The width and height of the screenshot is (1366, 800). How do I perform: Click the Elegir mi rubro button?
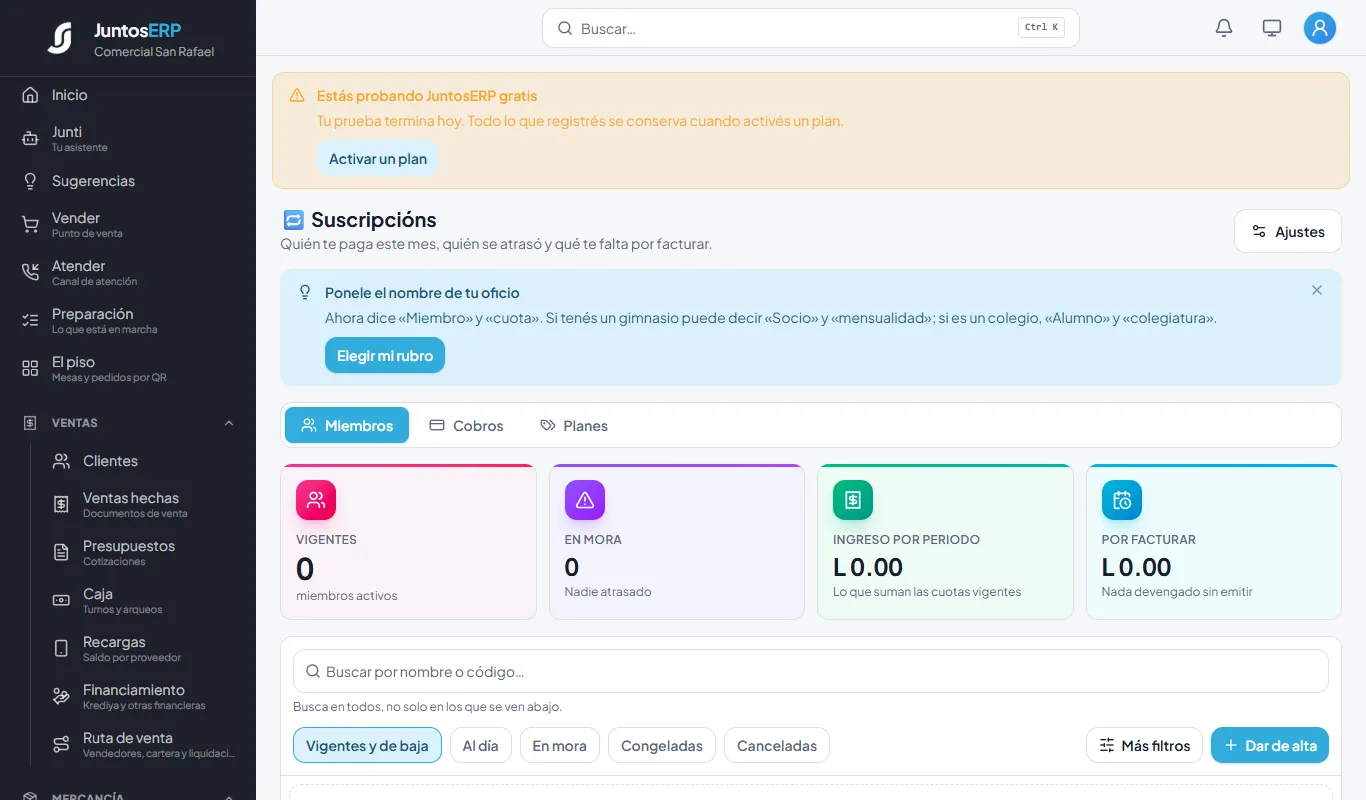[x=385, y=355]
